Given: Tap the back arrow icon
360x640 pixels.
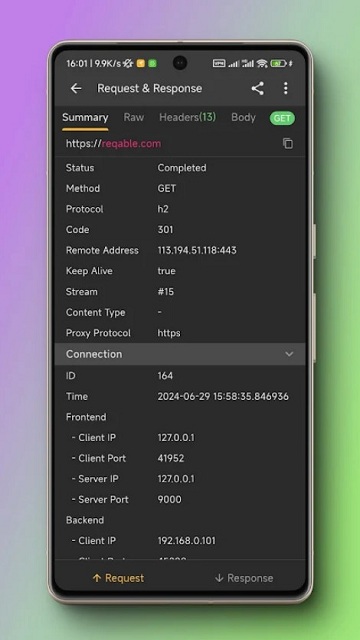Looking at the screenshot, I should pos(76,88).
